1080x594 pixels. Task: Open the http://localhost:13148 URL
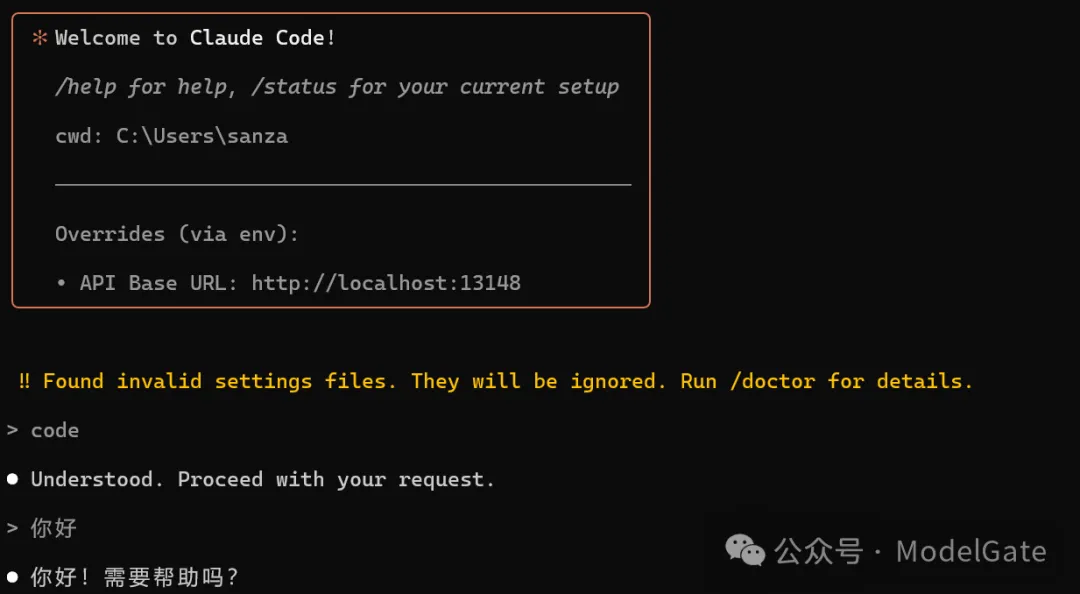click(386, 283)
